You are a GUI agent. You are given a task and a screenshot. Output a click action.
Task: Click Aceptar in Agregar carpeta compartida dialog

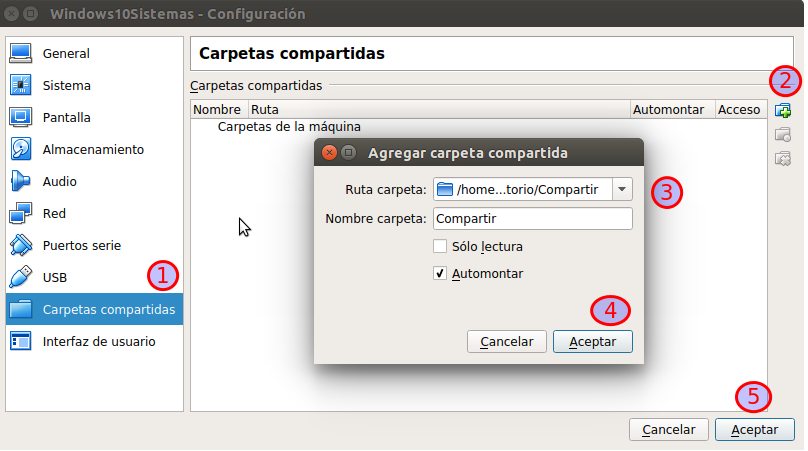(593, 341)
